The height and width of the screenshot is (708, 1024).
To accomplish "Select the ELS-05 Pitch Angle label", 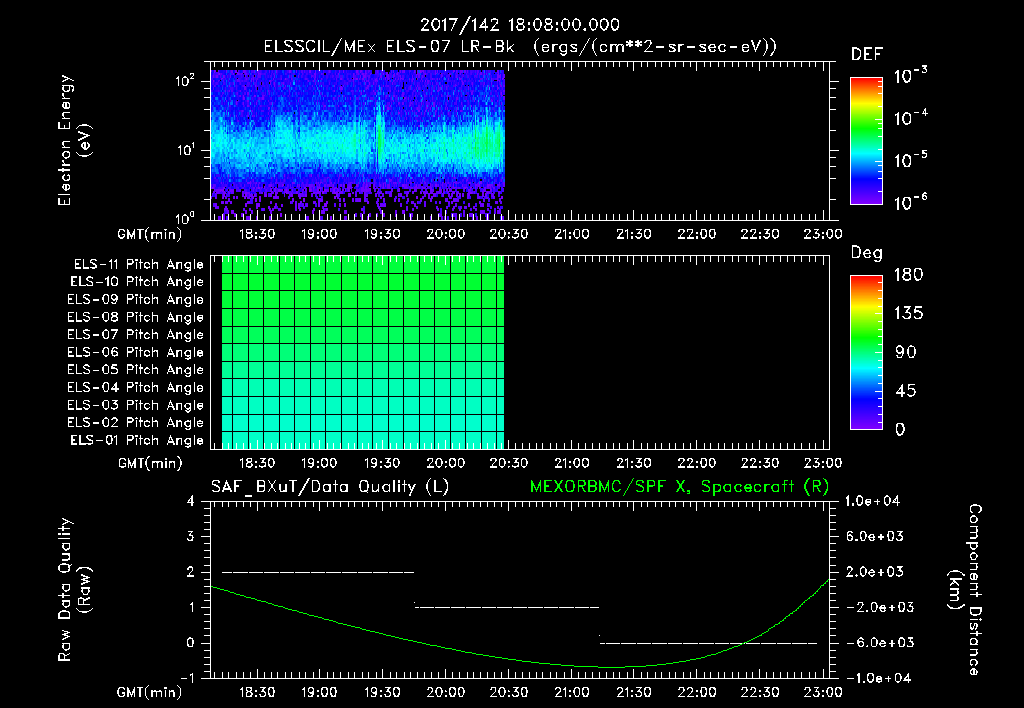I will click(x=135, y=370).
